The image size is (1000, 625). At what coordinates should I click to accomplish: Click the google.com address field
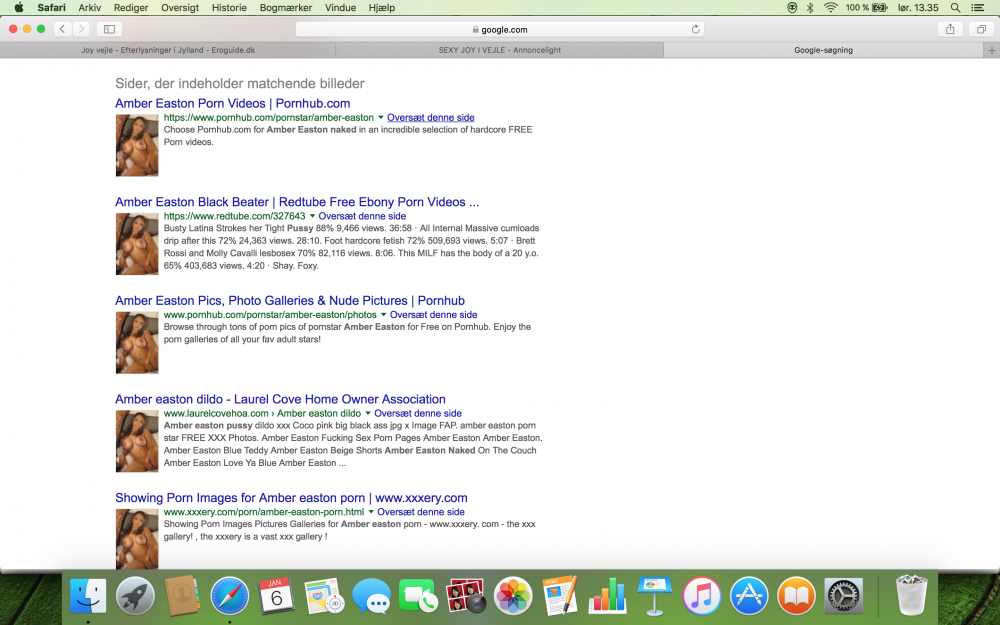(500, 29)
